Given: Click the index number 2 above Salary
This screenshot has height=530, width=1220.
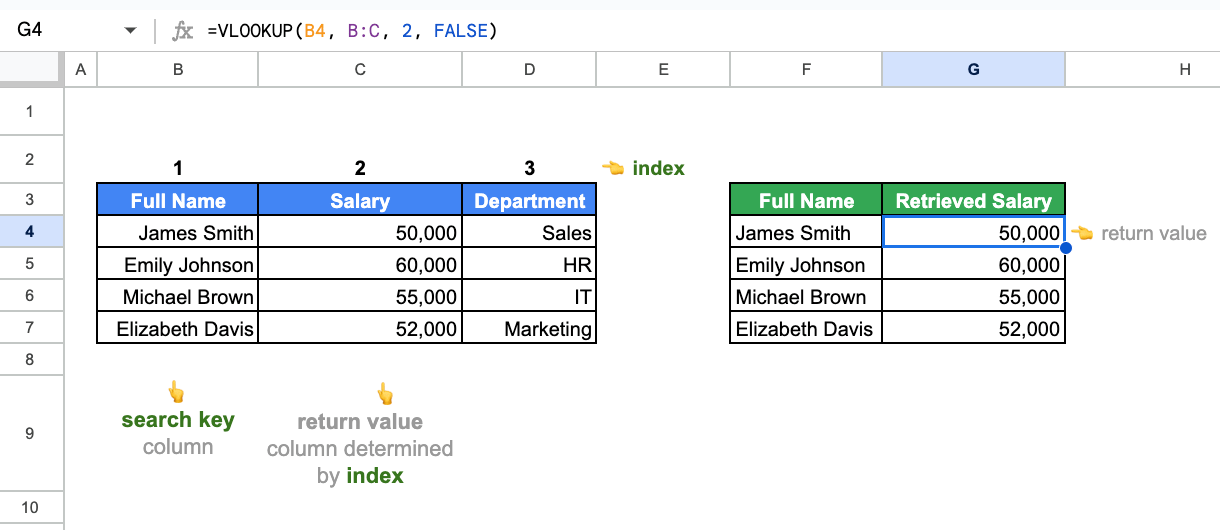Looking at the screenshot, I should tap(360, 168).
